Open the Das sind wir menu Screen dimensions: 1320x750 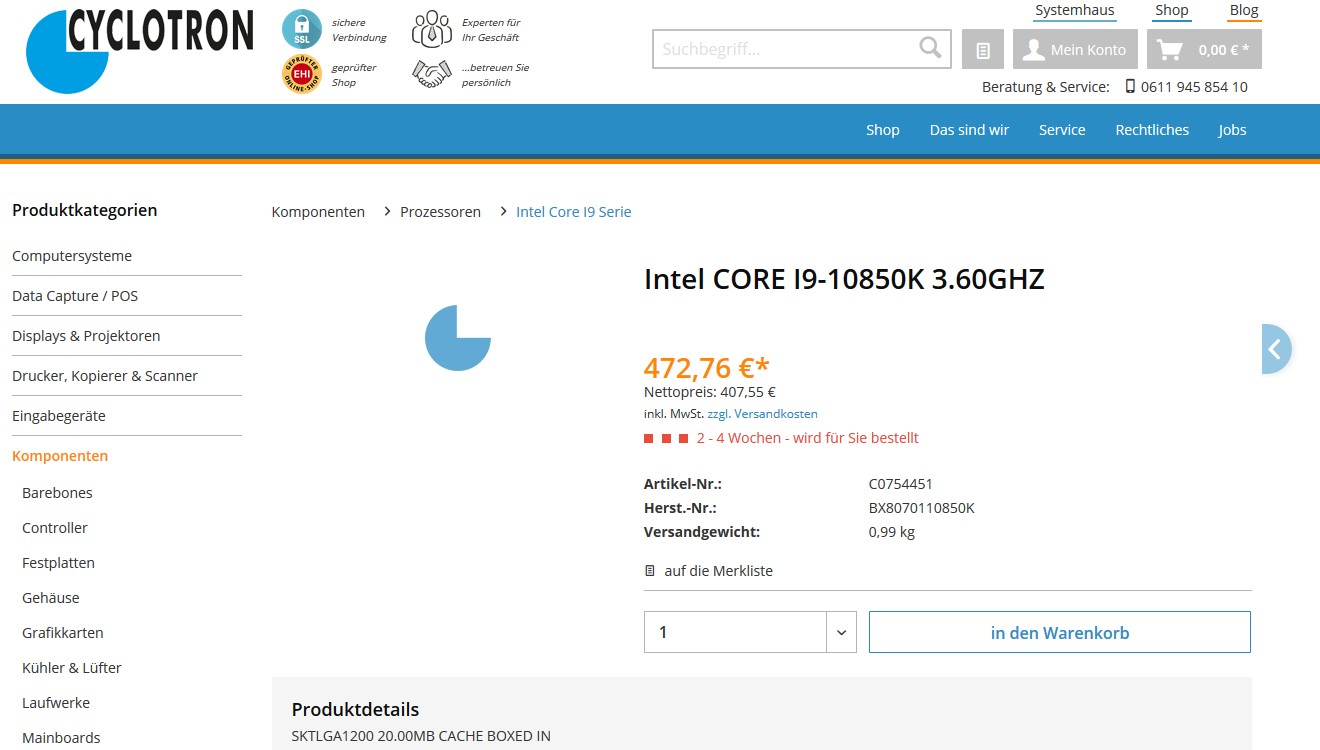(969, 130)
